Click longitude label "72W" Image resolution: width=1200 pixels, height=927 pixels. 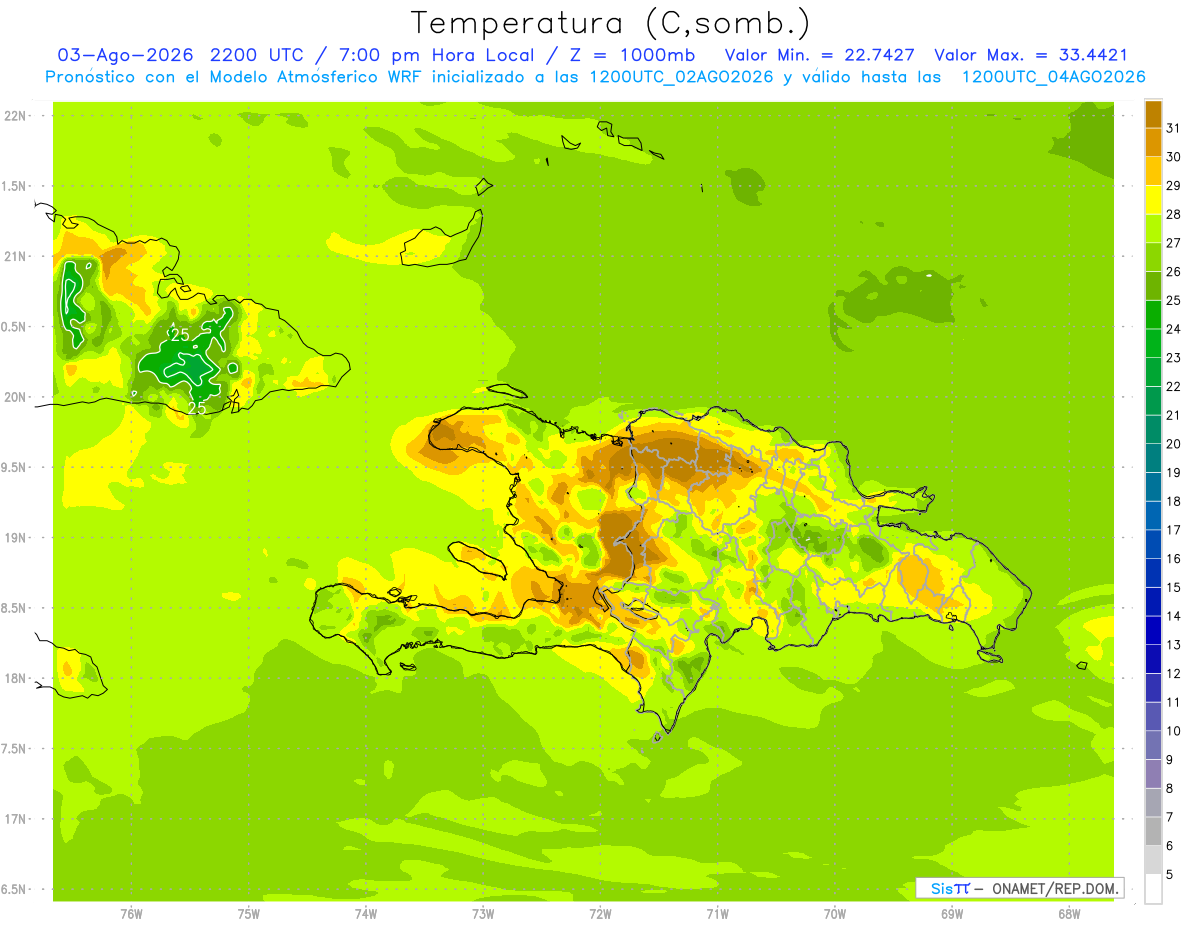coord(600,914)
